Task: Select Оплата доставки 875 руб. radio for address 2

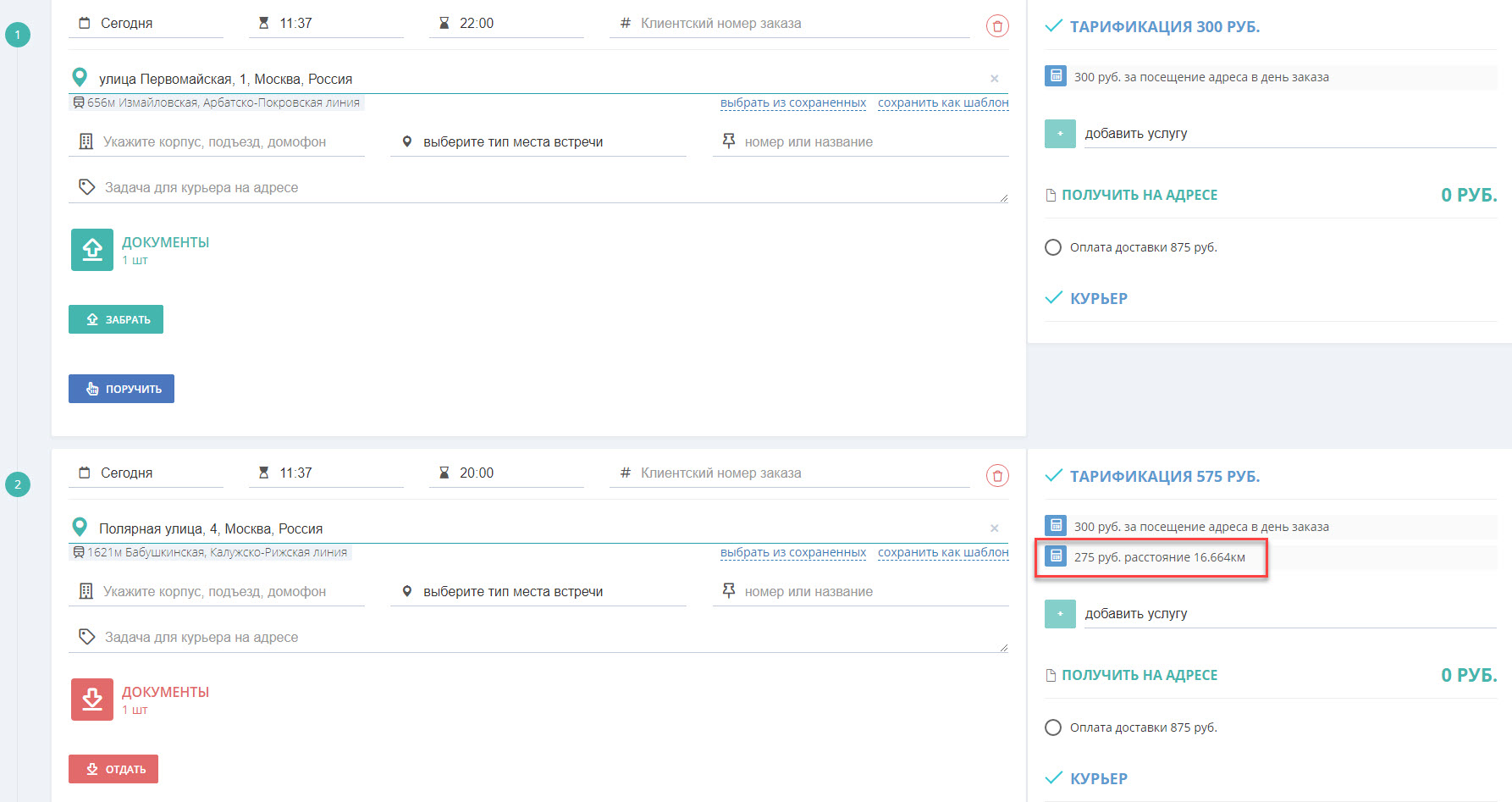Action: [x=1053, y=727]
